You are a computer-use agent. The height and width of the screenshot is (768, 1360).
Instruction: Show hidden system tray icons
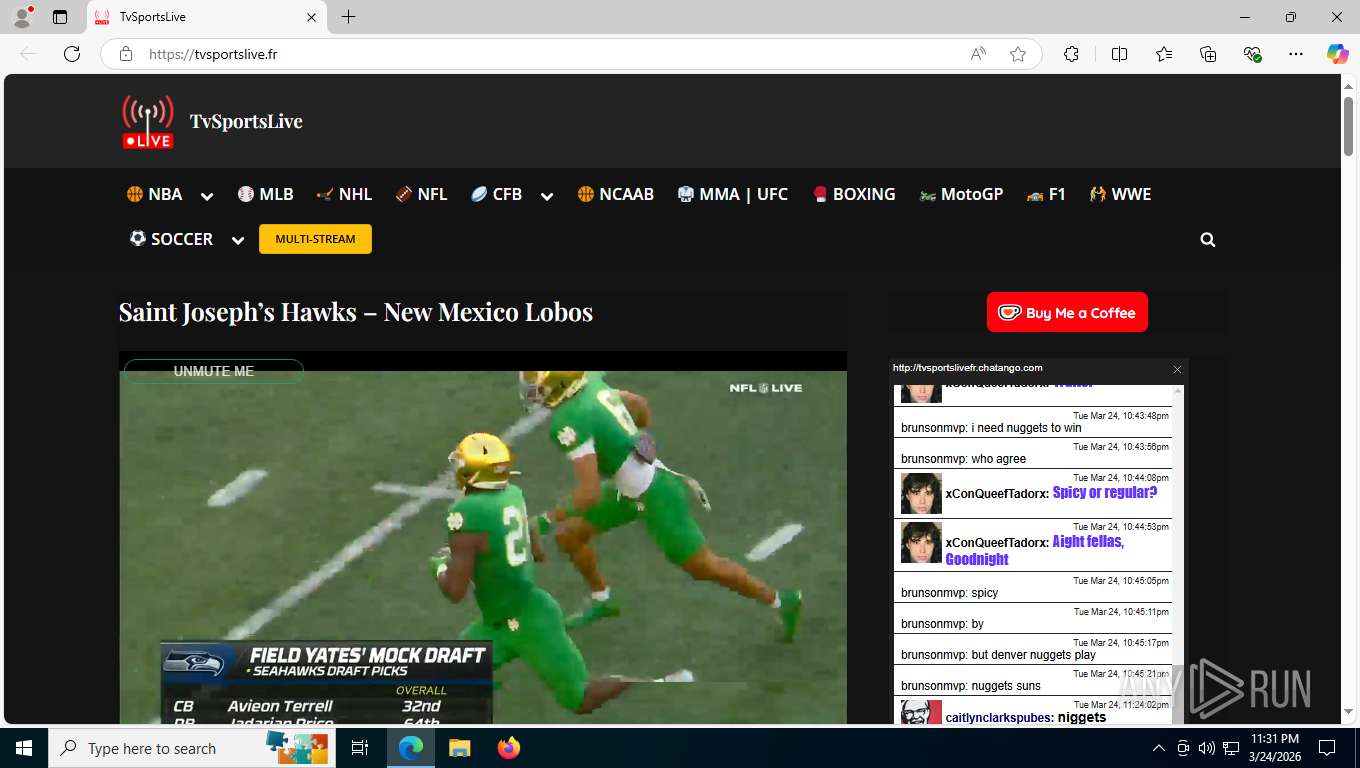coord(1159,748)
